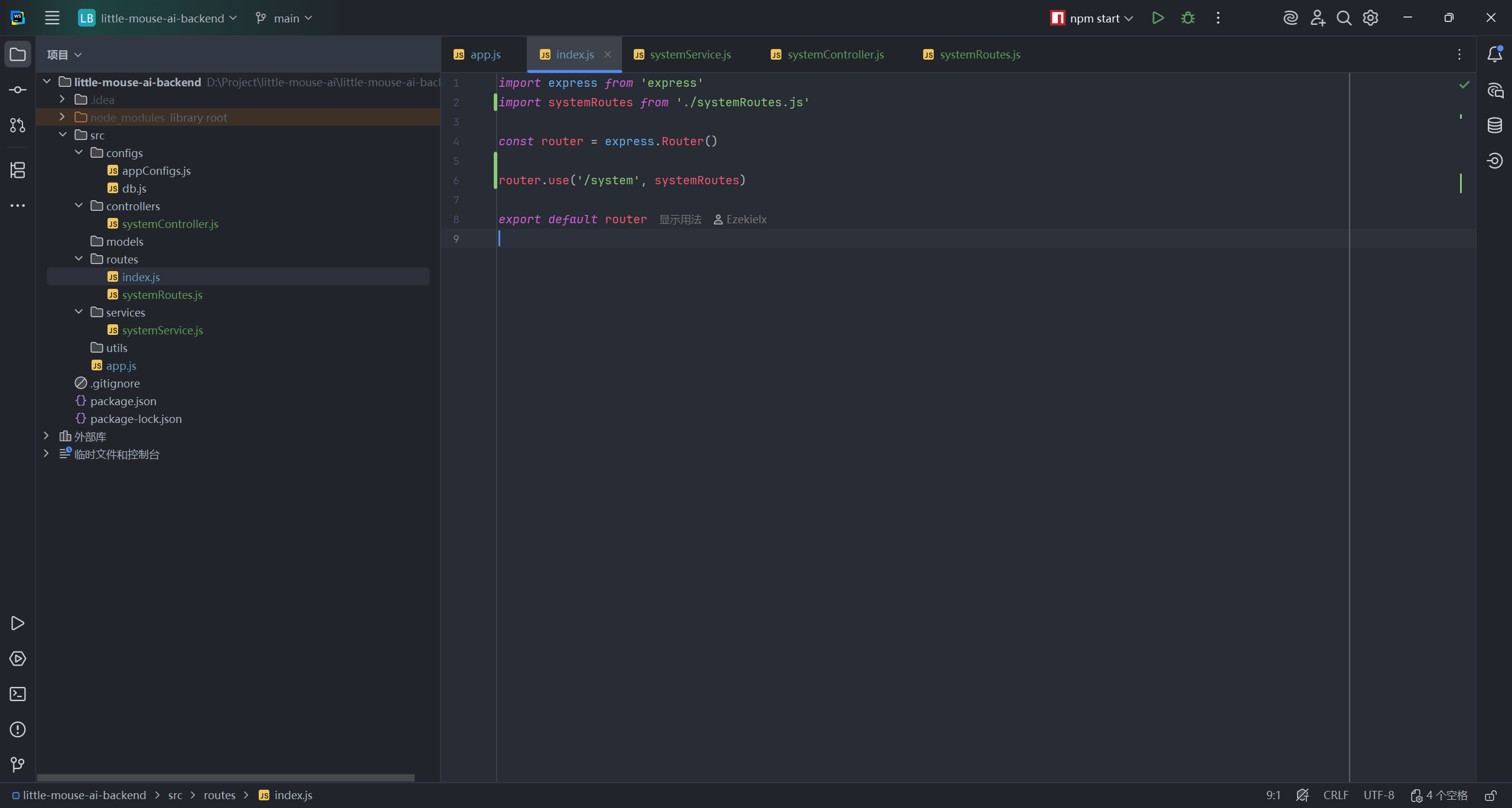
Task: Open the Problems tool window
Action: pyautogui.click(x=18, y=729)
